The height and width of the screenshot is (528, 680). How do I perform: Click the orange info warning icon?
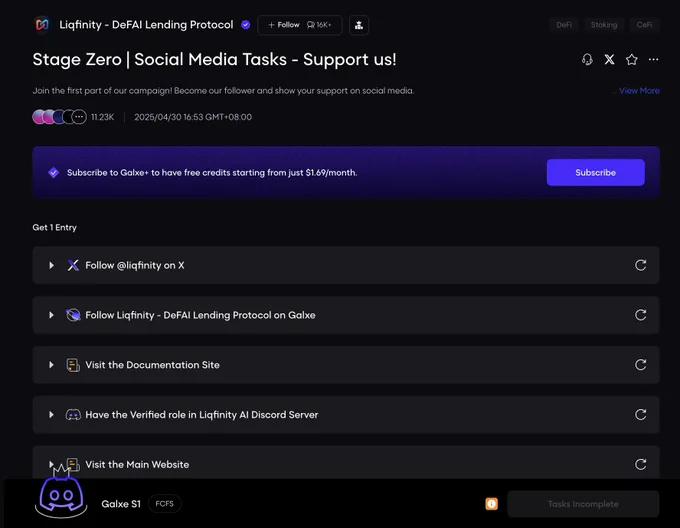click(491, 504)
